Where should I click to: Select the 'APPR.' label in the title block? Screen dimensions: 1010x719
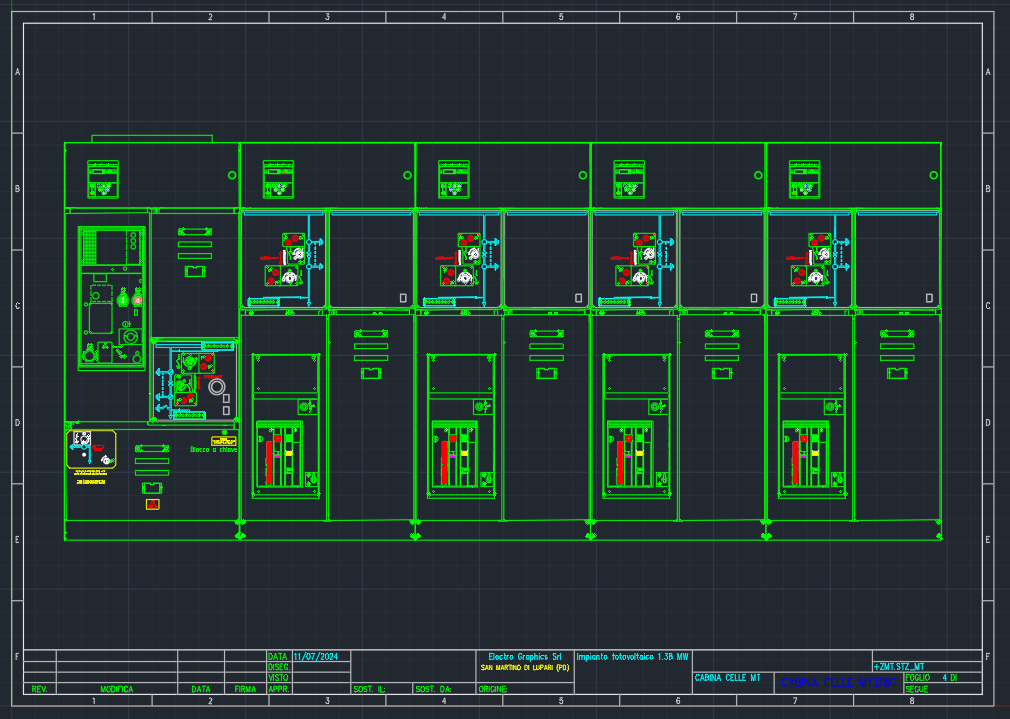click(278, 689)
